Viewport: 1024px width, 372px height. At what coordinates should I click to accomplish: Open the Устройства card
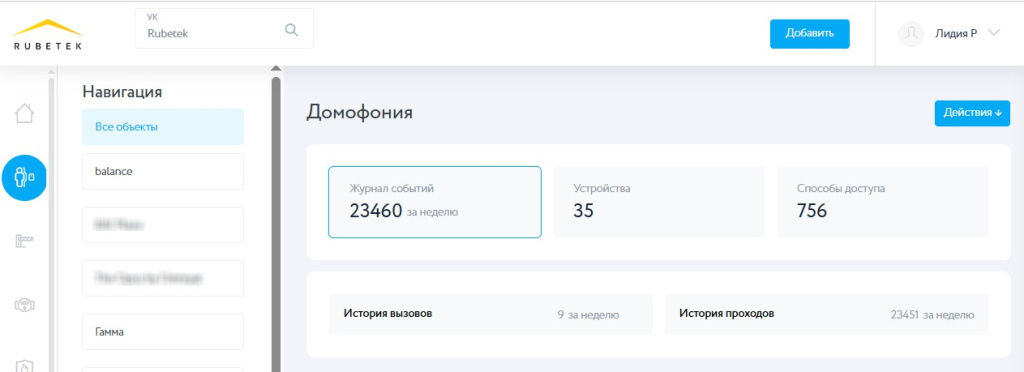pyautogui.click(x=658, y=202)
